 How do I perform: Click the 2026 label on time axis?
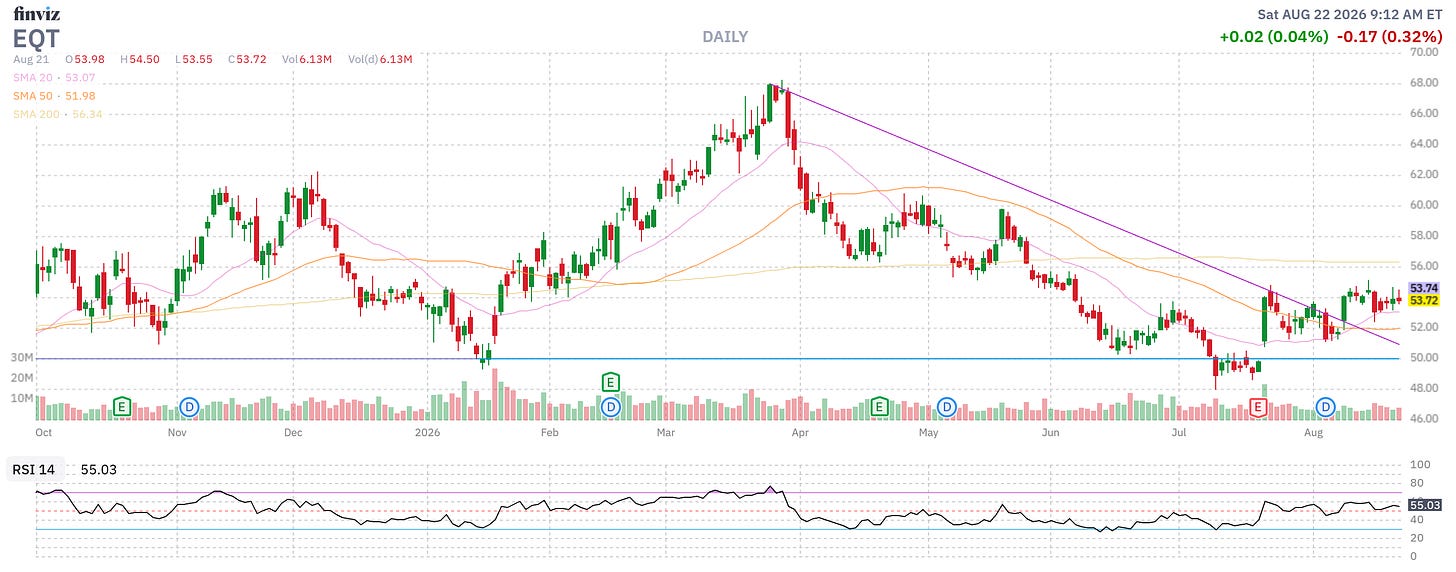tap(427, 433)
